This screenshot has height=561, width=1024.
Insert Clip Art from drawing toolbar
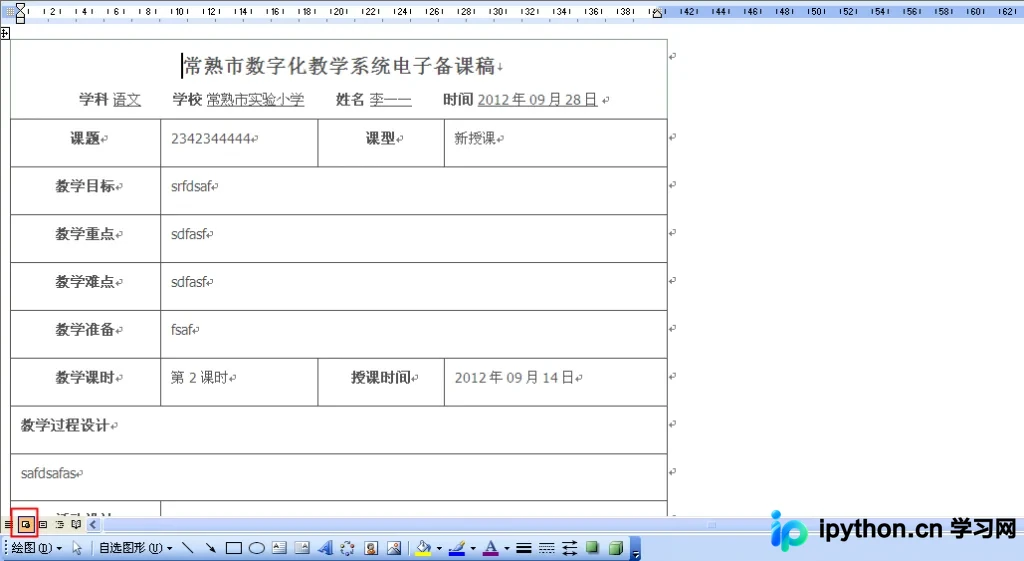[371, 548]
